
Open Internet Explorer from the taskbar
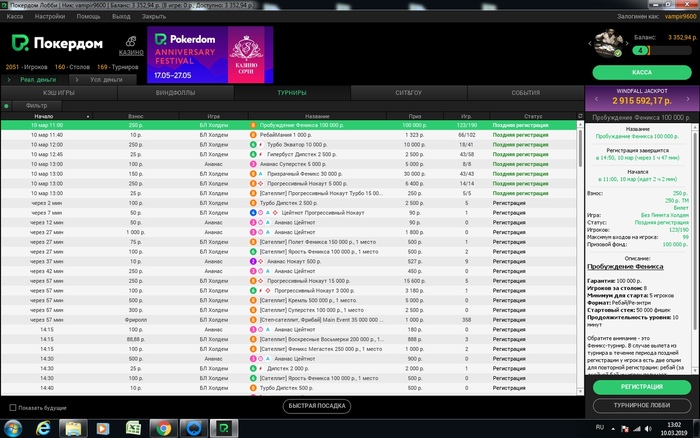43,429
